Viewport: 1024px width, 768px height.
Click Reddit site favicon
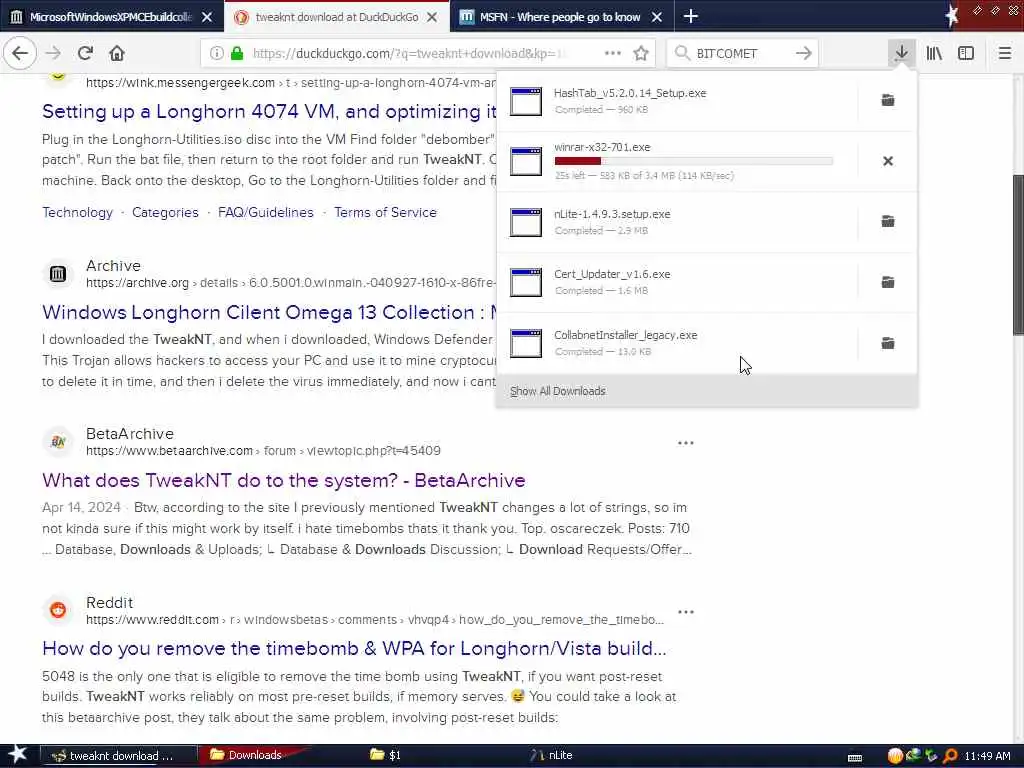click(x=57, y=610)
